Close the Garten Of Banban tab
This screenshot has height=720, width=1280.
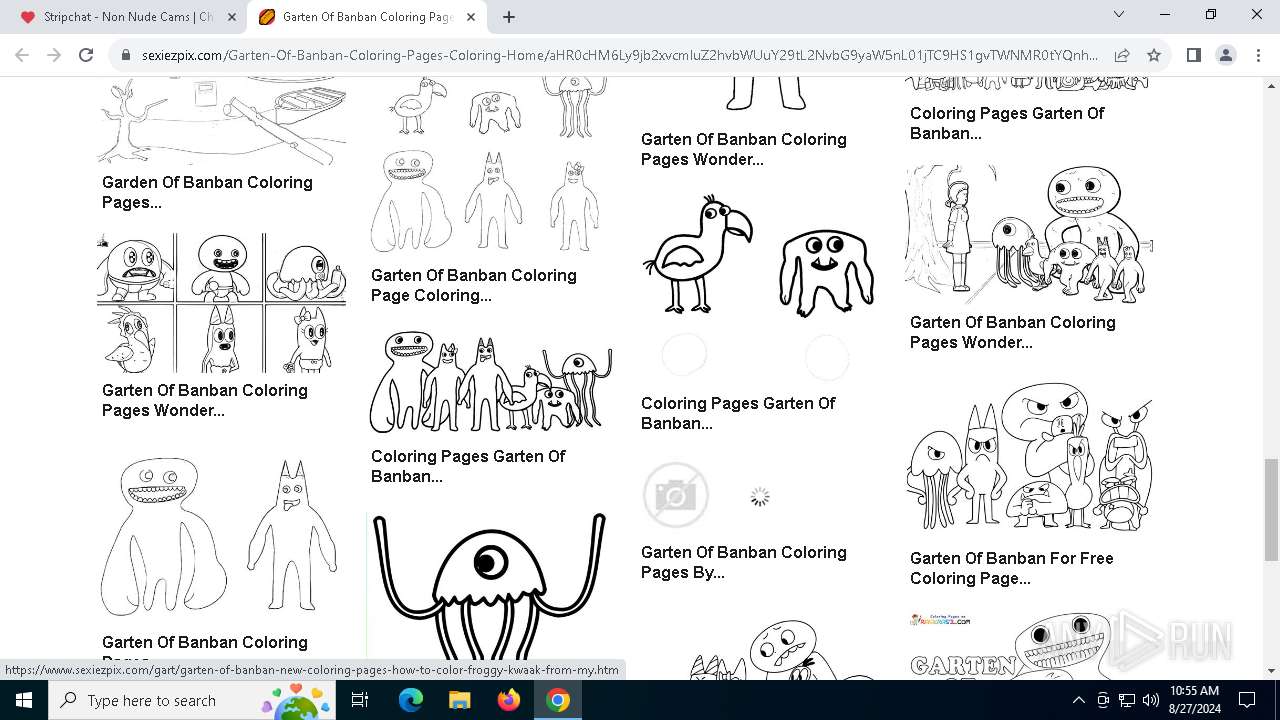471,17
